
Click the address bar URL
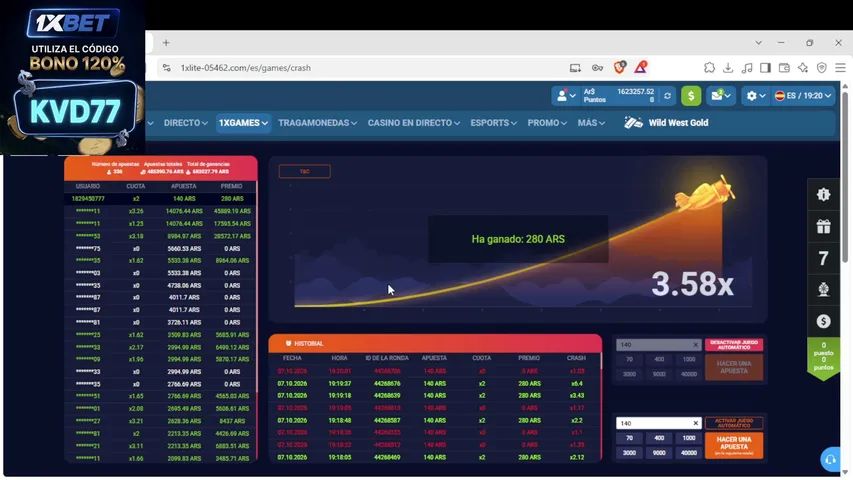(x=246, y=68)
